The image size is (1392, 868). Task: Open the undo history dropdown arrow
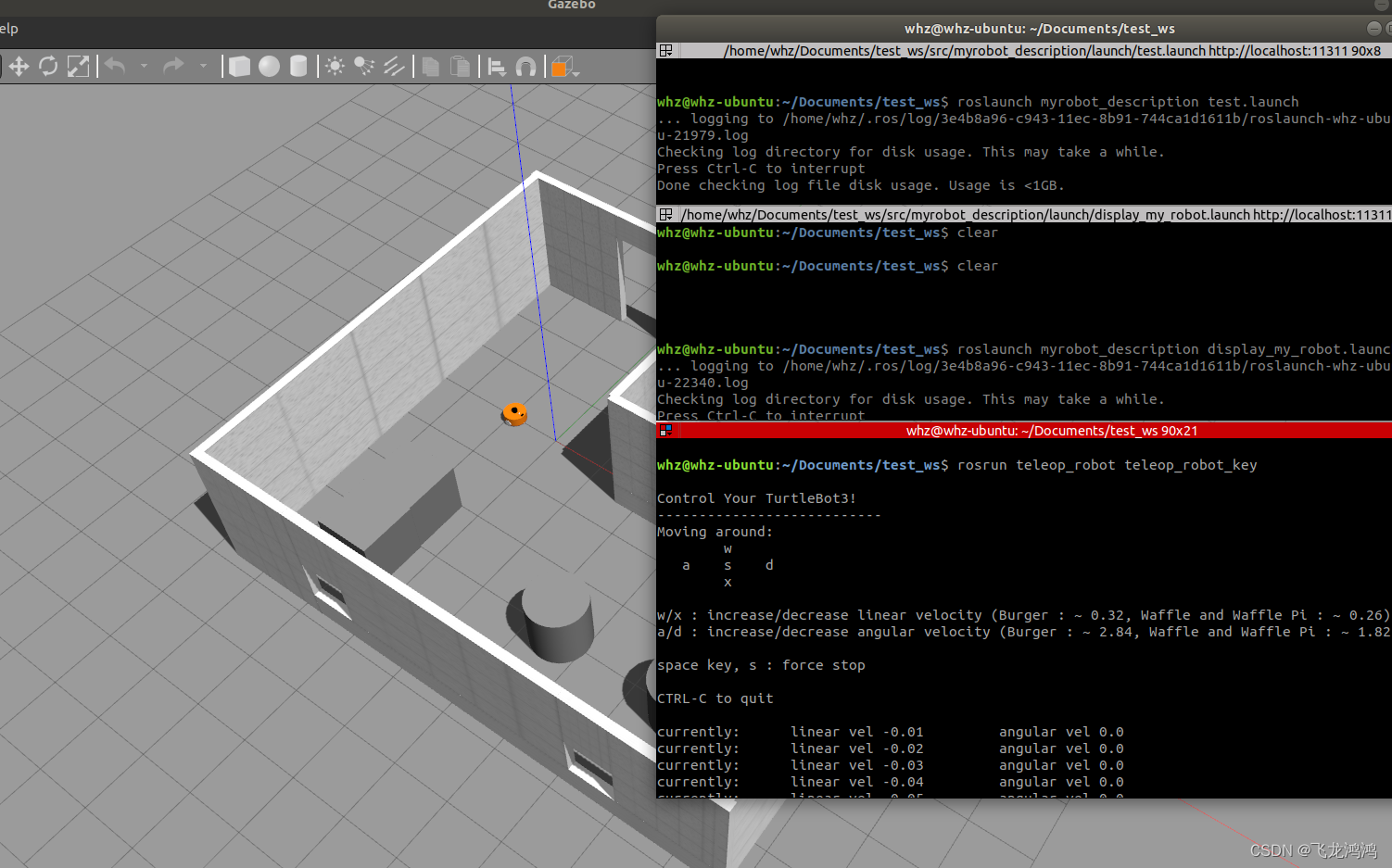[x=144, y=66]
